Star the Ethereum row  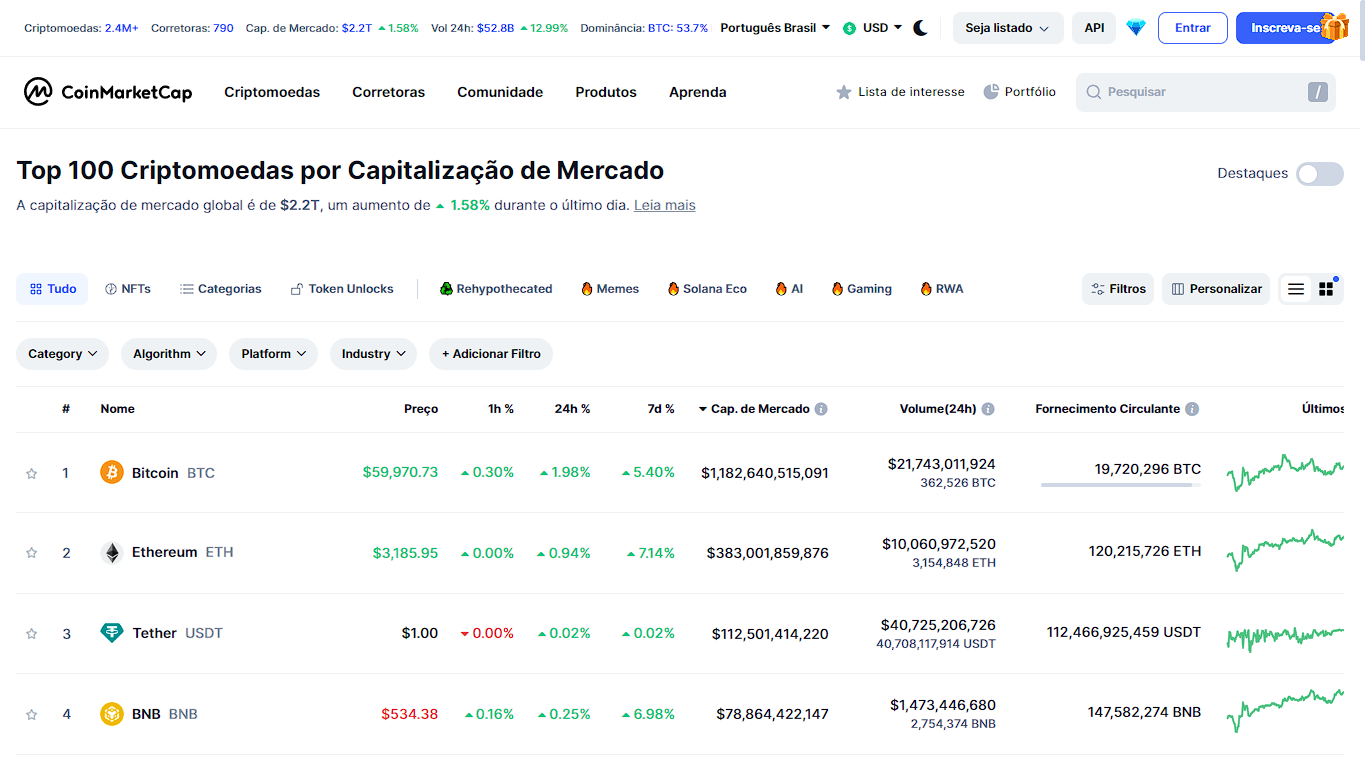pos(31,551)
